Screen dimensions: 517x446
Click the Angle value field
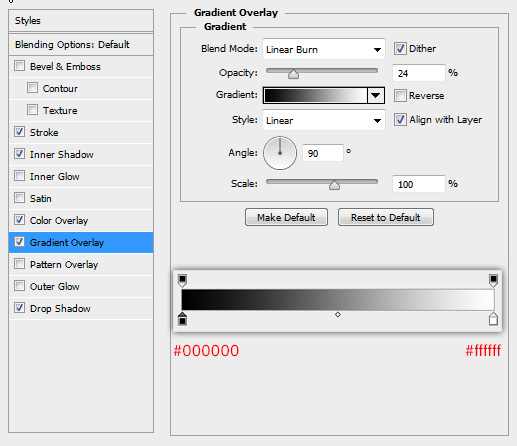click(x=323, y=153)
